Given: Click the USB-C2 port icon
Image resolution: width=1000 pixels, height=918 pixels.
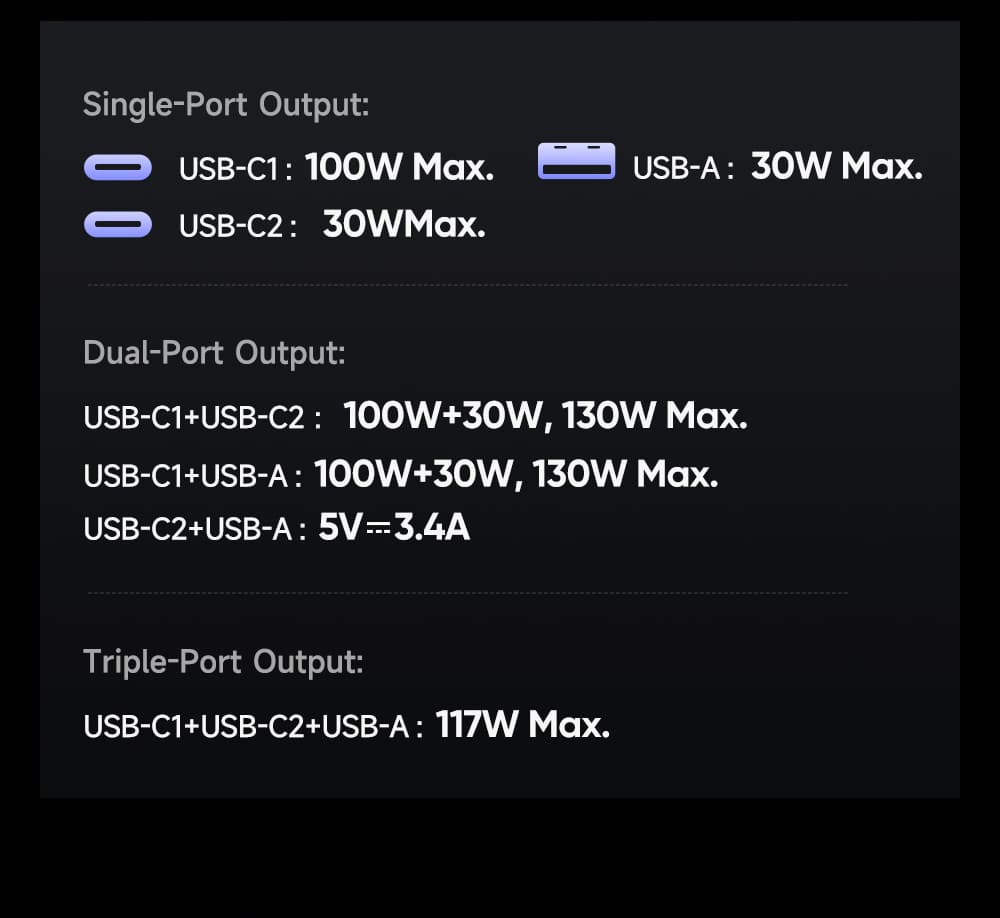Looking at the screenshot, I should click(x=118, y=225).
